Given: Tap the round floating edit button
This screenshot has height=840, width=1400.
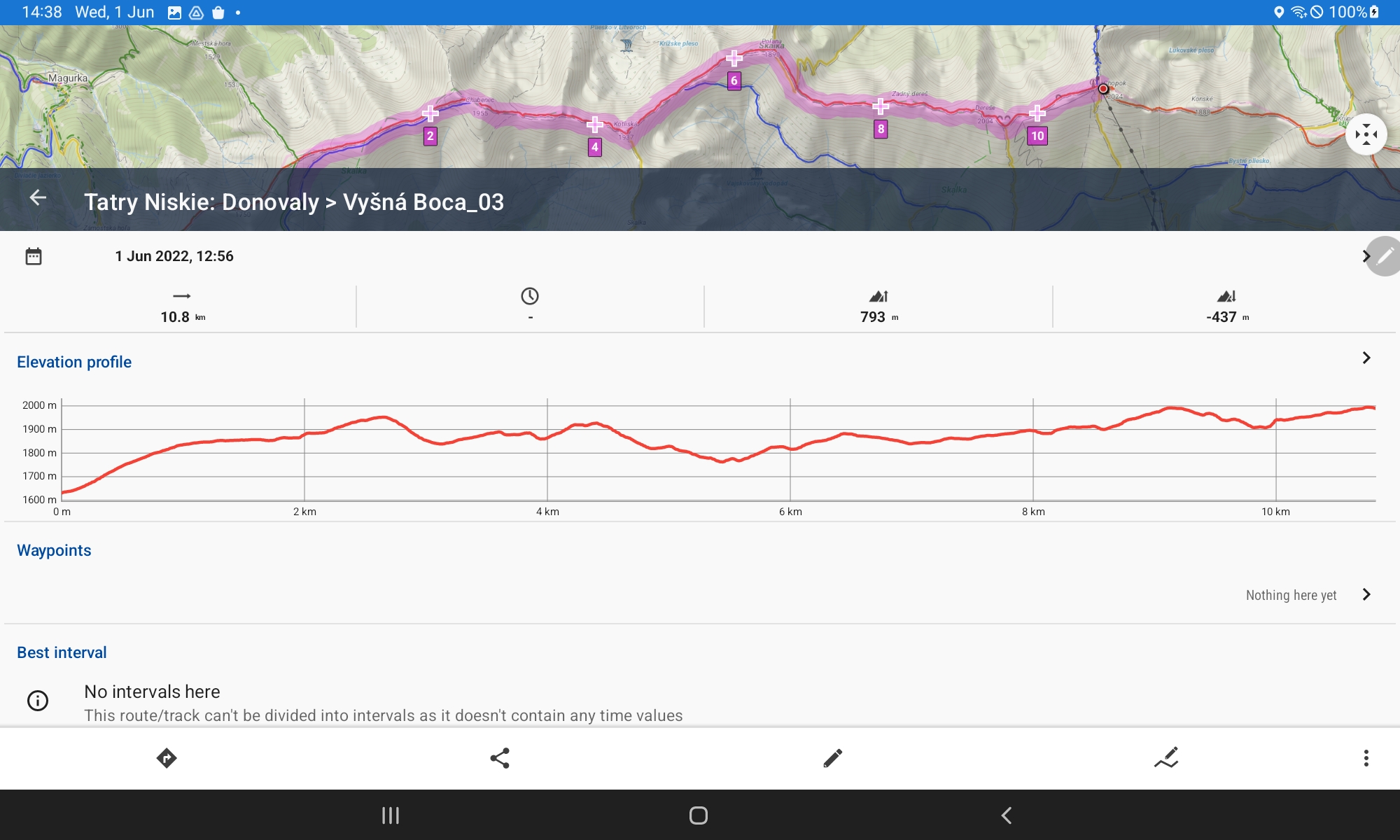Looking at the screenshot, I should (1385, 256).
